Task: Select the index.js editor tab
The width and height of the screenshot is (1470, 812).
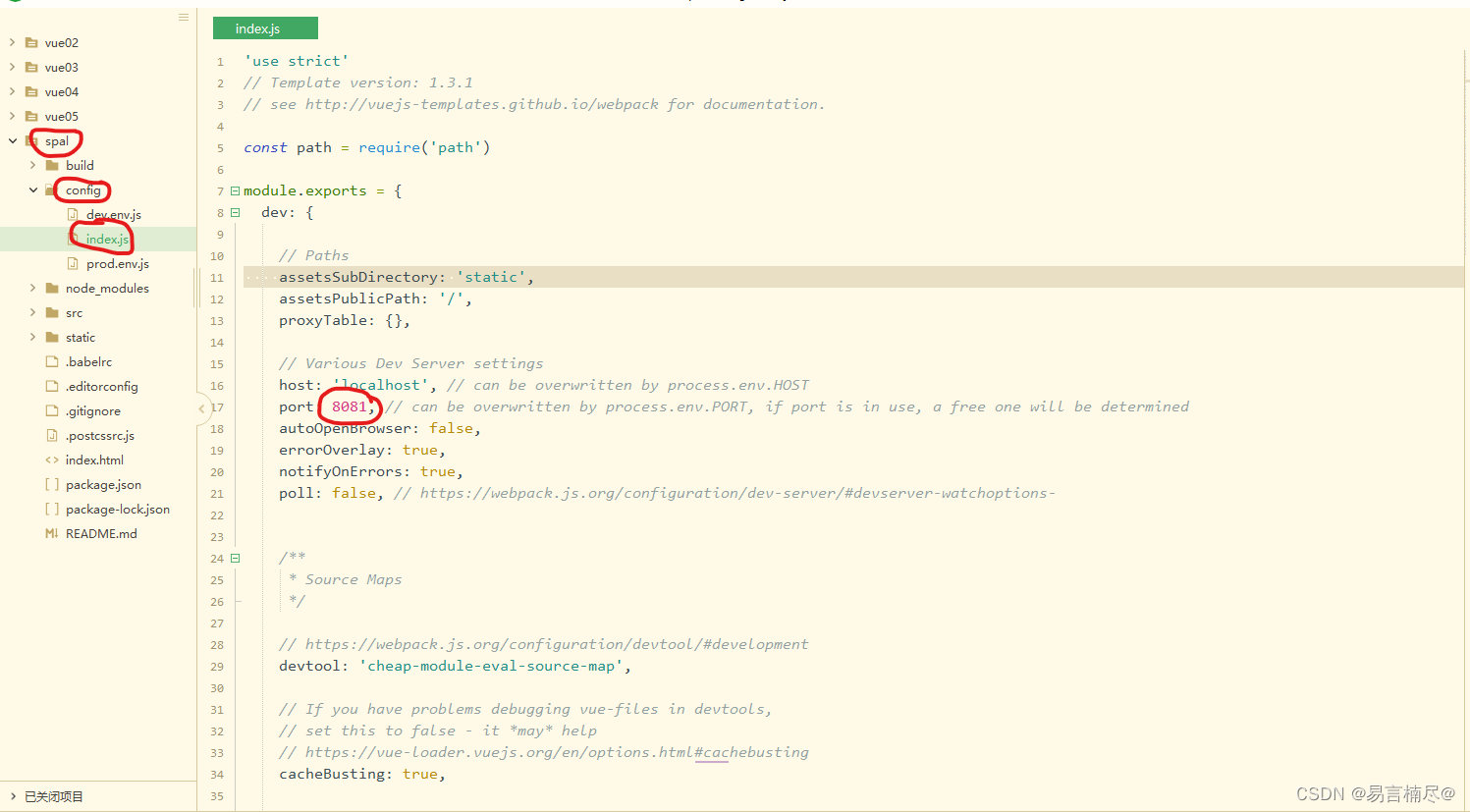Action: 265,27
